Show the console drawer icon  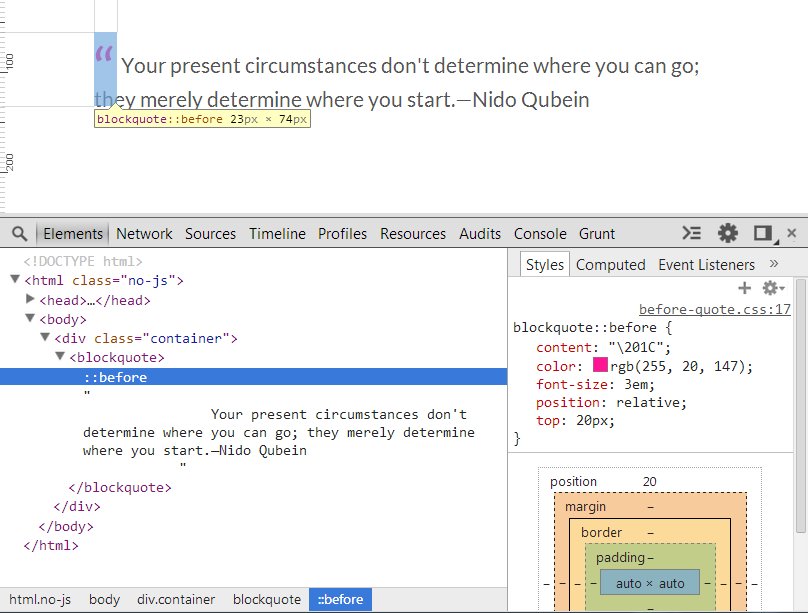692,233
